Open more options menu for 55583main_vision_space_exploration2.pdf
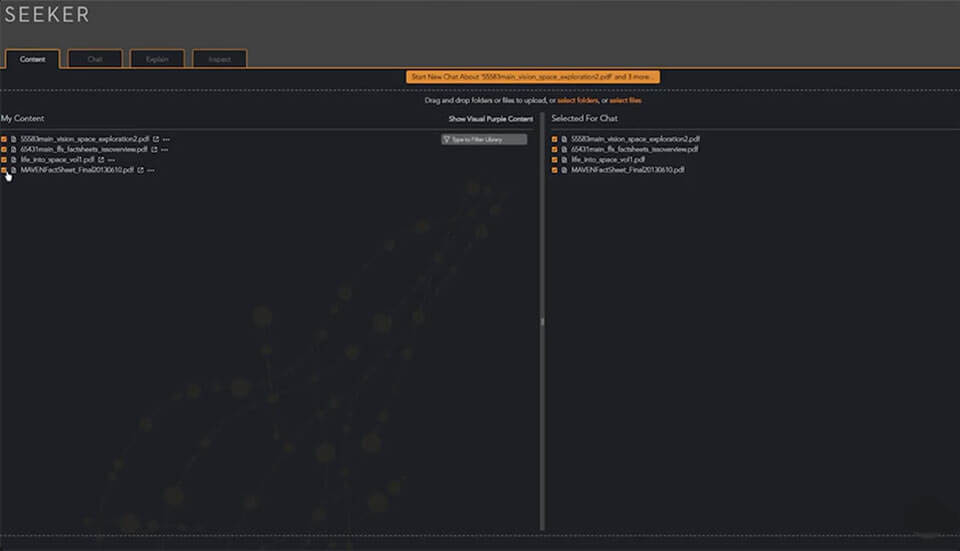The width and height of the screenshot is (960, 551). (x=166, y=139)
